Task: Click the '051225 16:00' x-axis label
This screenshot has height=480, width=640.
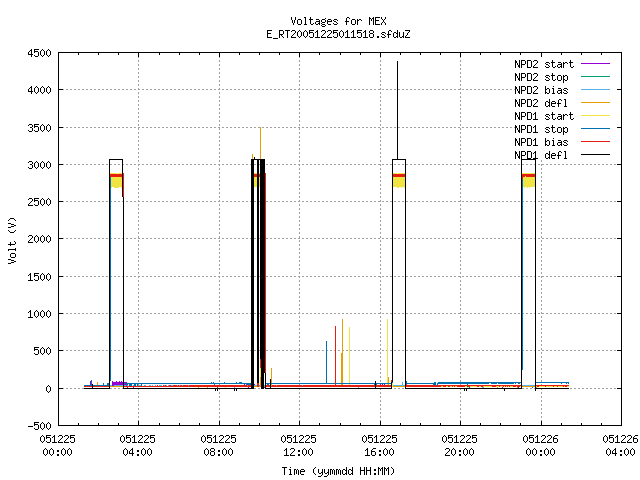Action: tap(379, 446)
